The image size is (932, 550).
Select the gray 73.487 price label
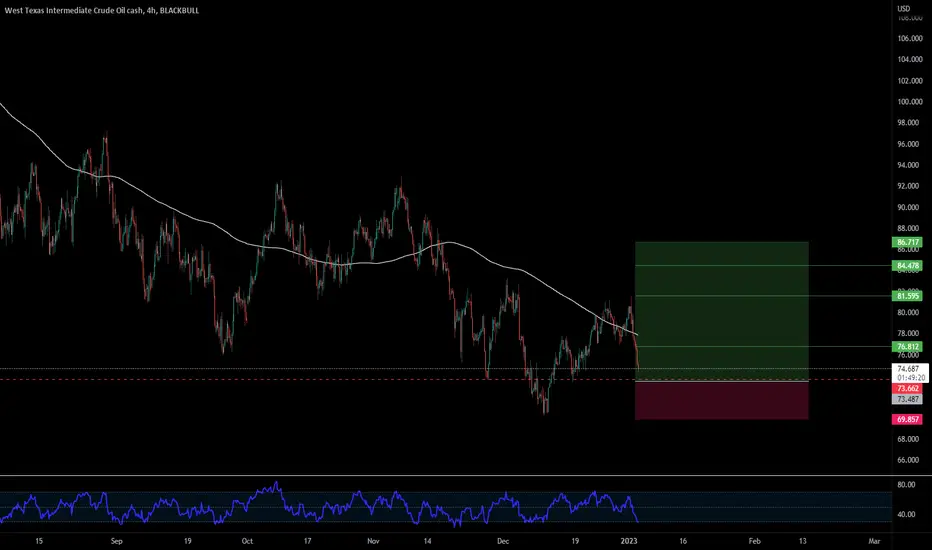coord(907,399)
